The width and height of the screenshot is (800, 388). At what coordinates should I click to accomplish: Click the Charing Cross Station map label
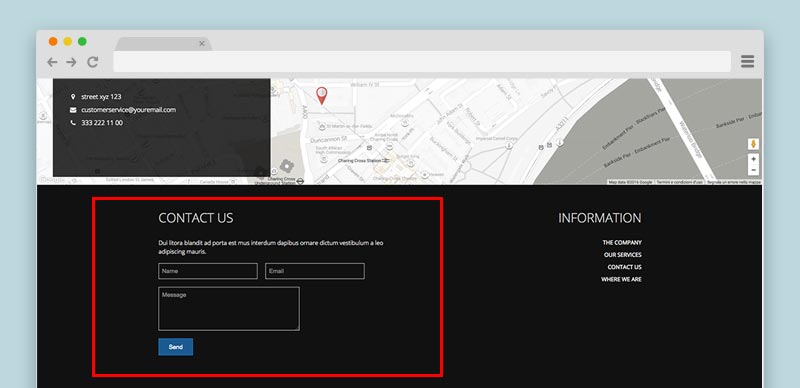[x=359, y=160]
